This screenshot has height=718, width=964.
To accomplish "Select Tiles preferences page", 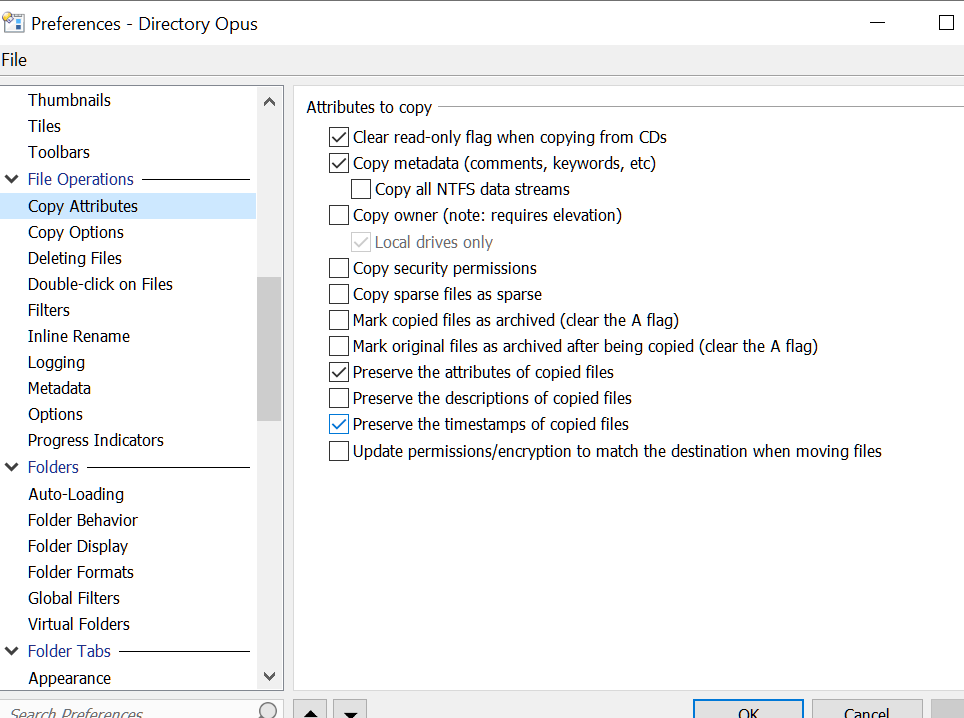I will coord(44,126).
